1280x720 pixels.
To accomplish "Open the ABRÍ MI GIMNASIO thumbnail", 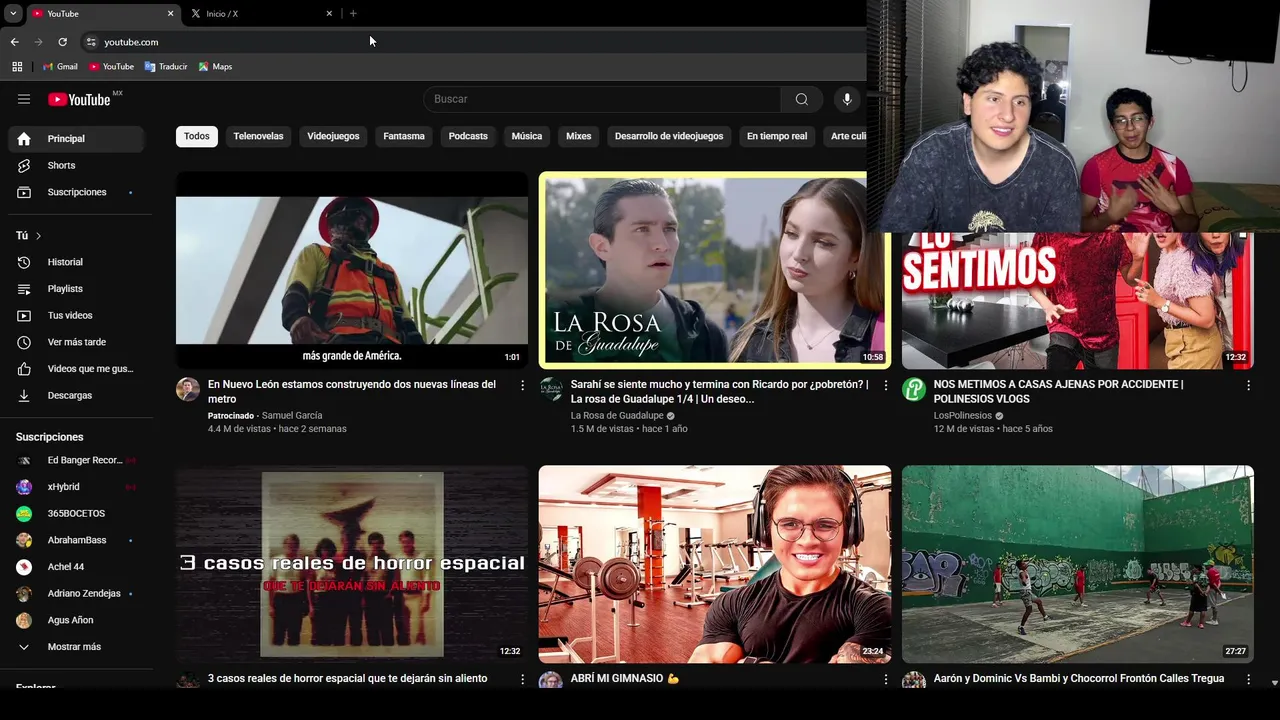I will click(x=715, y=564).
